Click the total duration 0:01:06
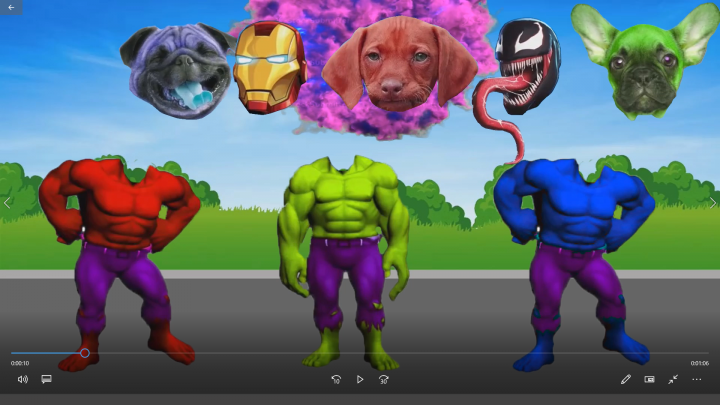The width and height of the screenshot is (720, 405). 700,363
